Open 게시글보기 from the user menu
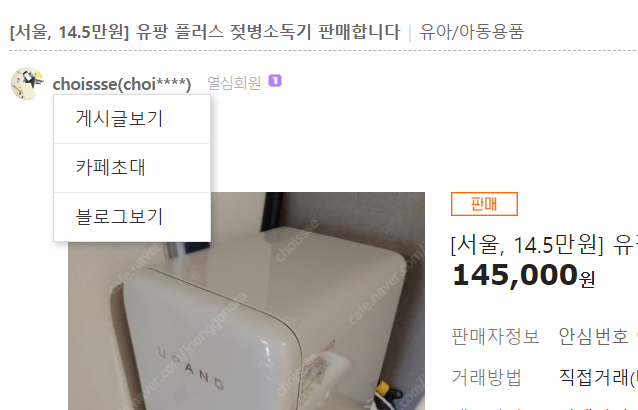This screenshot has height=410, width=638. tap(132, 119)
